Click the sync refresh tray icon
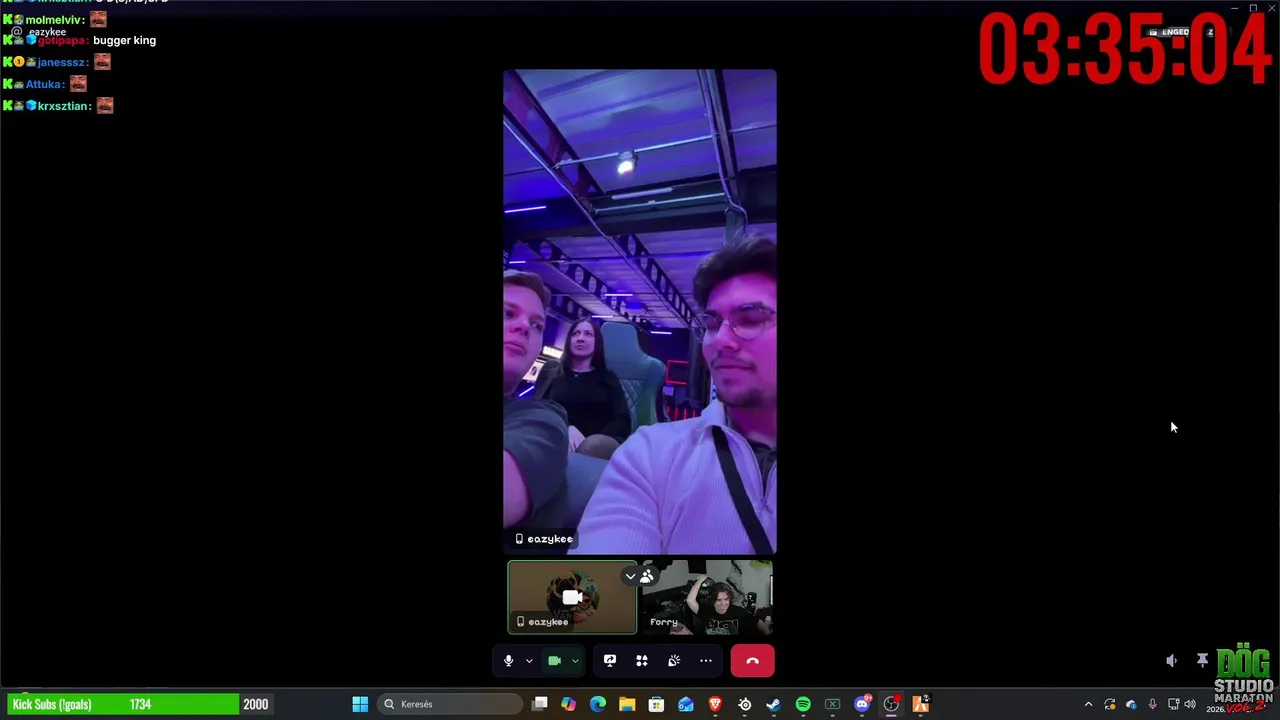 (1110, 704)
